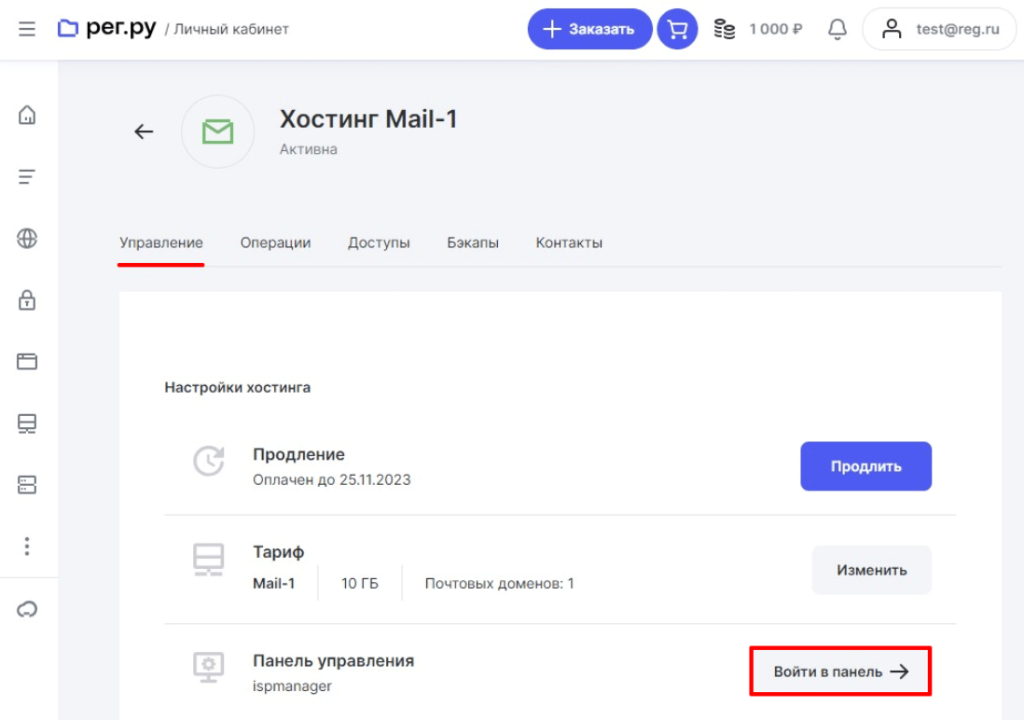Click the рег.ру logo
Screen dimensions: 1024x720
[x=107, y=28]
